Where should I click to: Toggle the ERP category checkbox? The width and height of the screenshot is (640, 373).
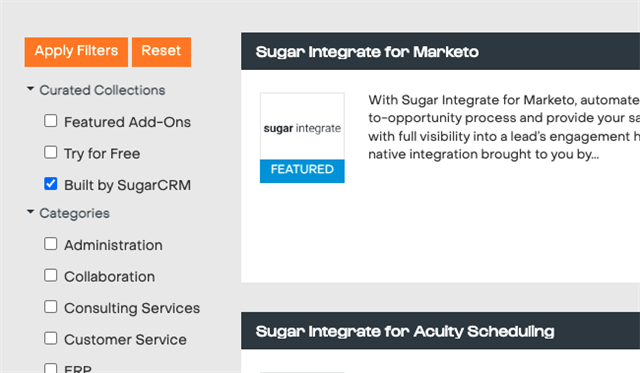pos(51,368)
